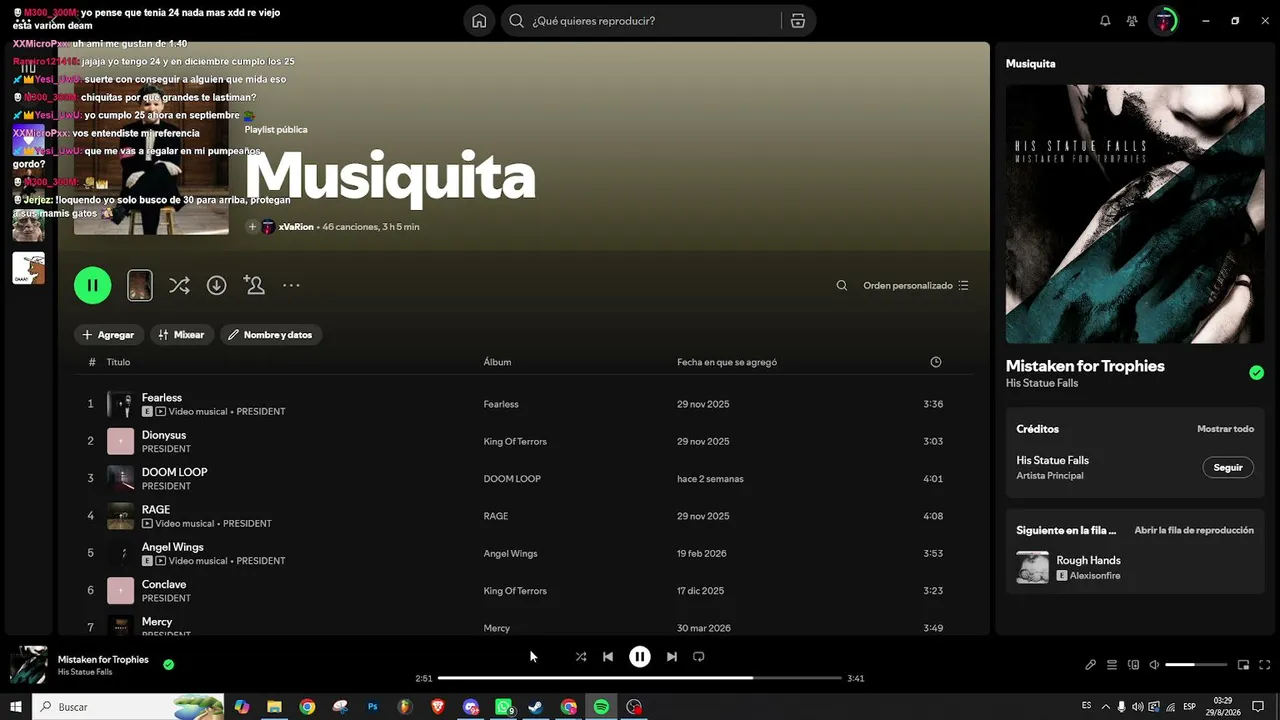
Task: Pause playback in the bottom player
Action: click(640, 657)
